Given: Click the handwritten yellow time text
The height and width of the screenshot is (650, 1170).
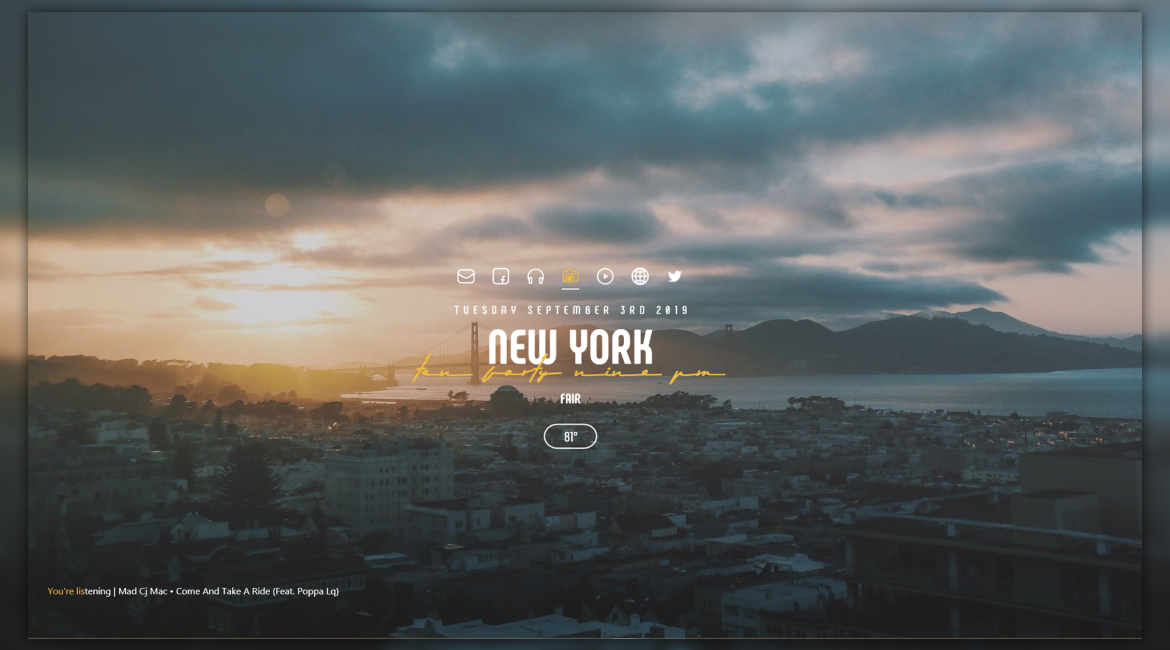Looking at the screenshot, I should [570, 374].
